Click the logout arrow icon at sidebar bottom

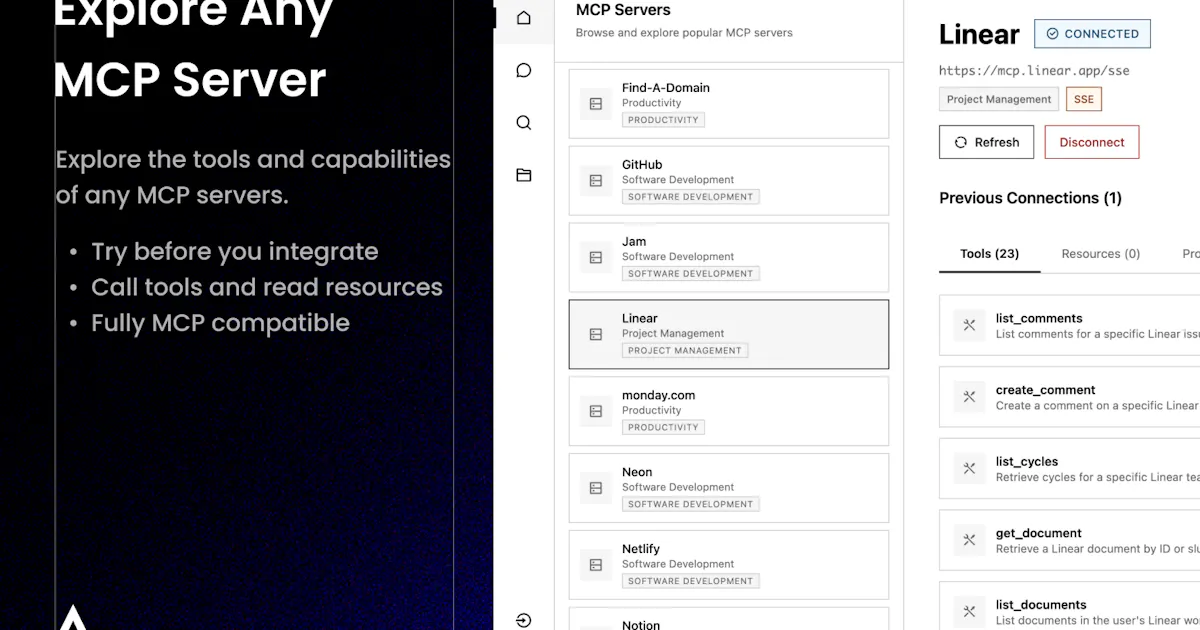tap(524, 620)
